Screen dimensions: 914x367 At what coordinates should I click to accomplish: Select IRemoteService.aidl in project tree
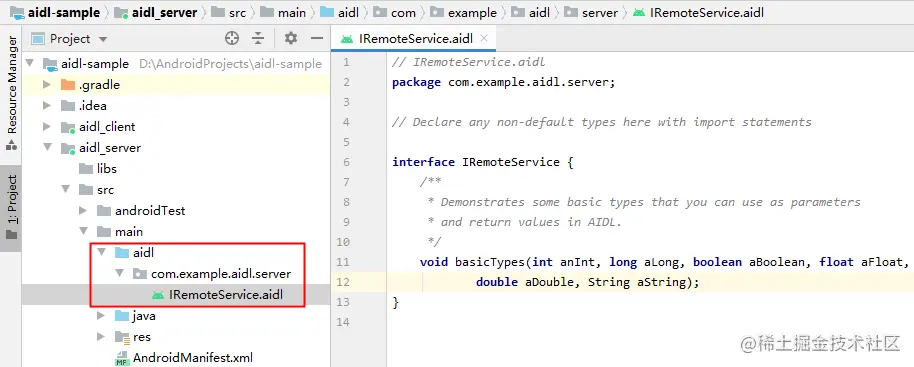pyautogui.click(x=226, y=295)
